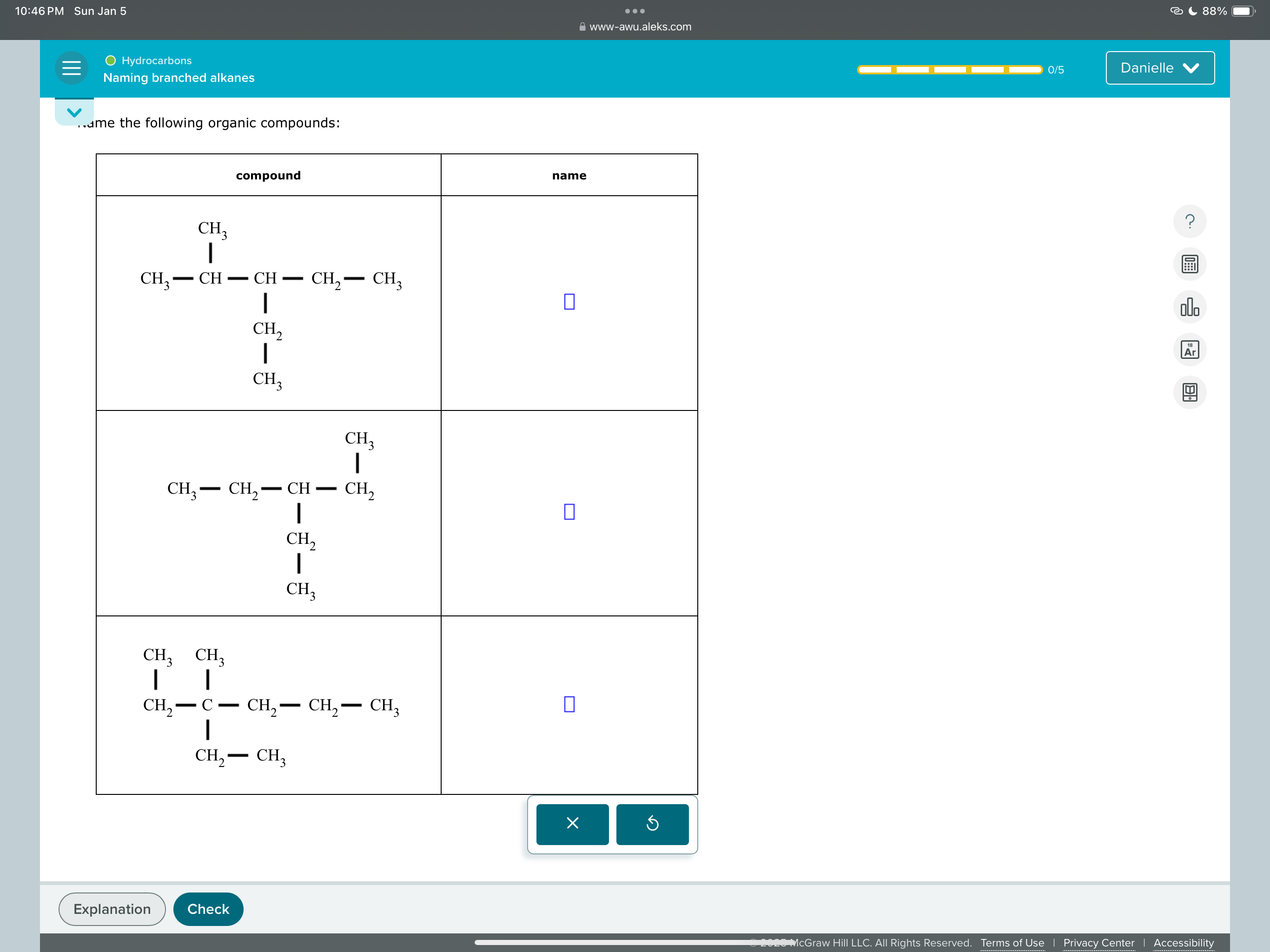Open the Explanation button
Image resolution: width=1270 pixels, height=952 pixels.
[x=112, y=908]
